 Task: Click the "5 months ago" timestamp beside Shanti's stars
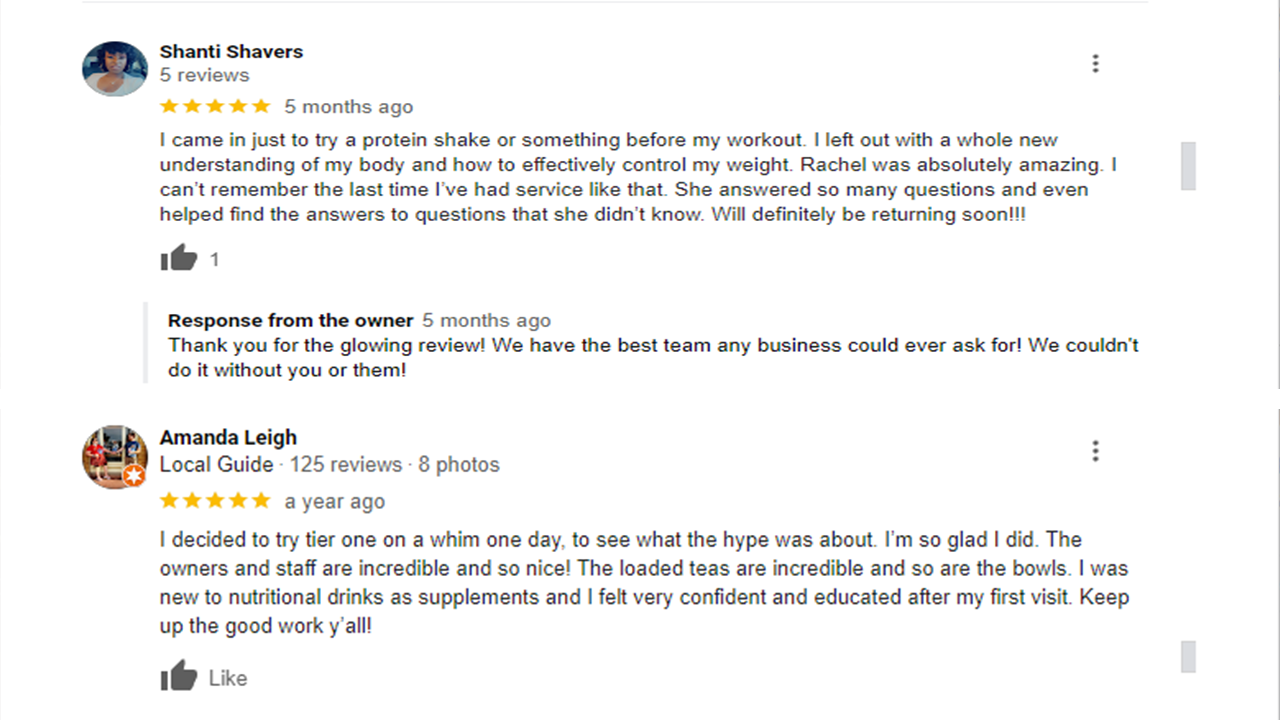(x=348, y=107)
